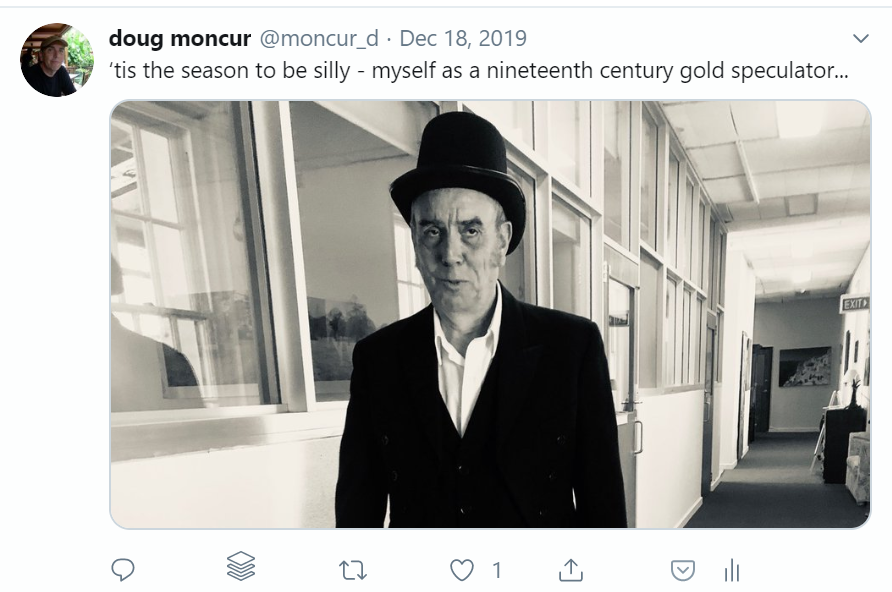Image resolution: width=892 pixels, height=592 pixels.
Task: Open the doug moncur display name link
Action: pyautogui.click(x=179, y=39)
